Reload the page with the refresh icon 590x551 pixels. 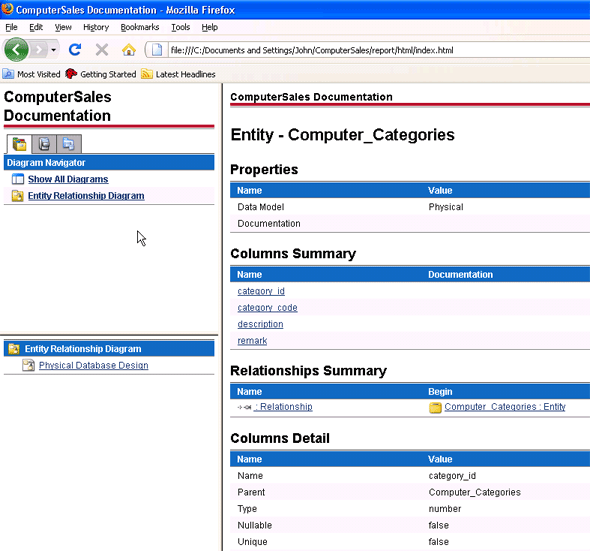click(x=75, y=49)
